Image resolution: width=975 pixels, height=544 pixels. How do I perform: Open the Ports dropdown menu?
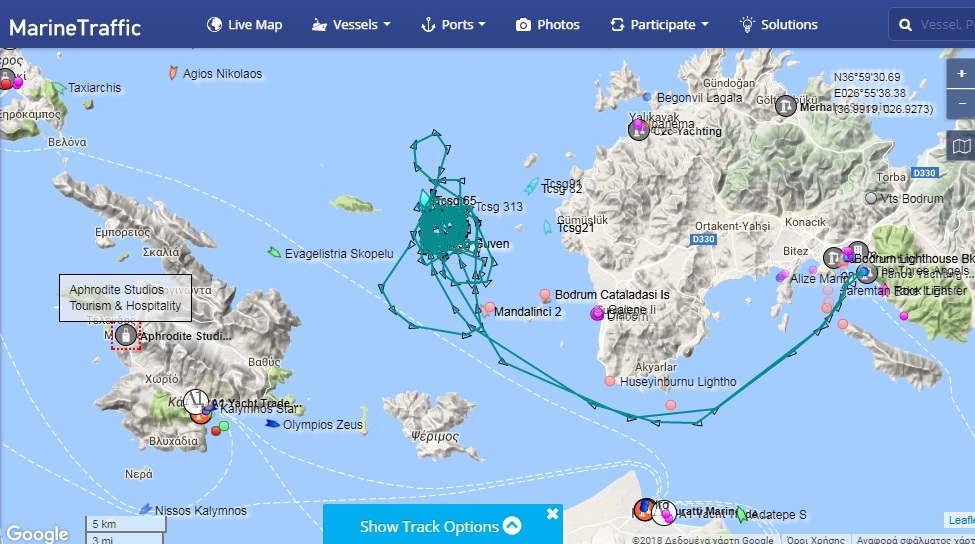453,25
